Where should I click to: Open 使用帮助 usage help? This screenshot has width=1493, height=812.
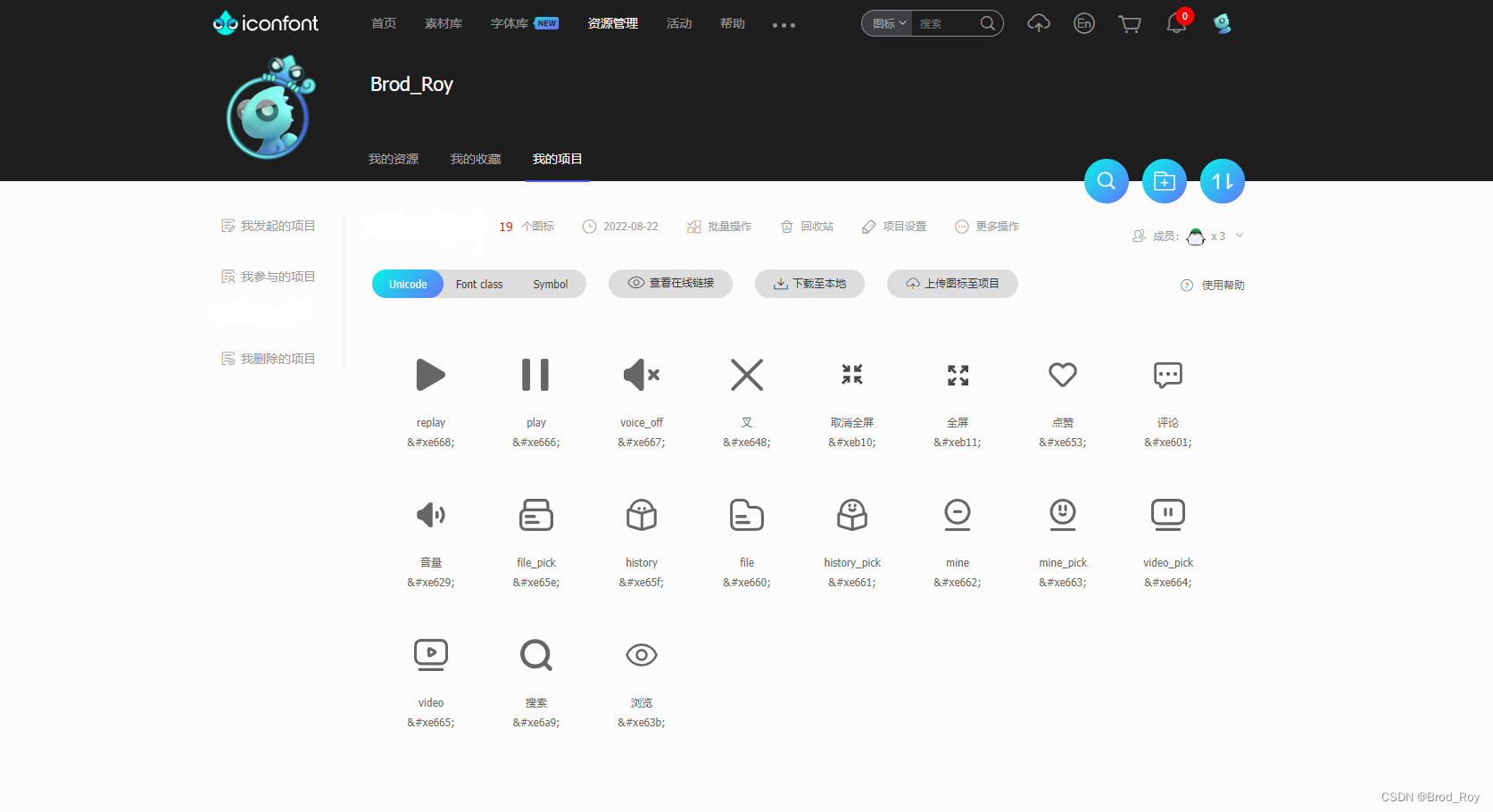click(1213, 286)
